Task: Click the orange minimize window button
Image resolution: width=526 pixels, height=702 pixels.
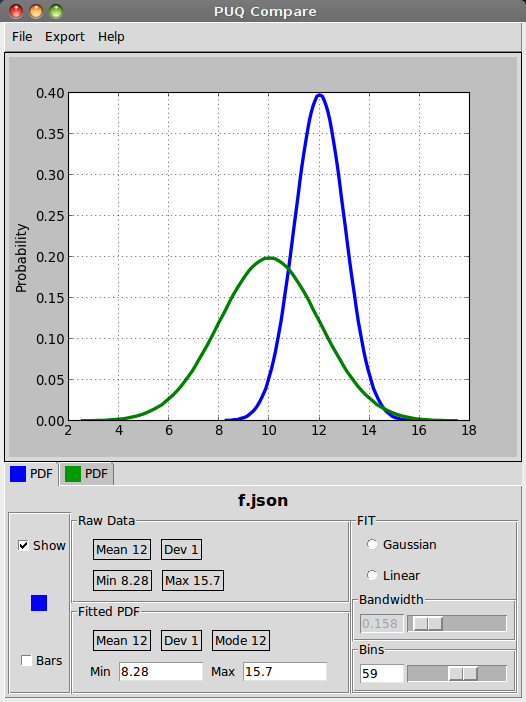Action: click(x=36, y=11)
